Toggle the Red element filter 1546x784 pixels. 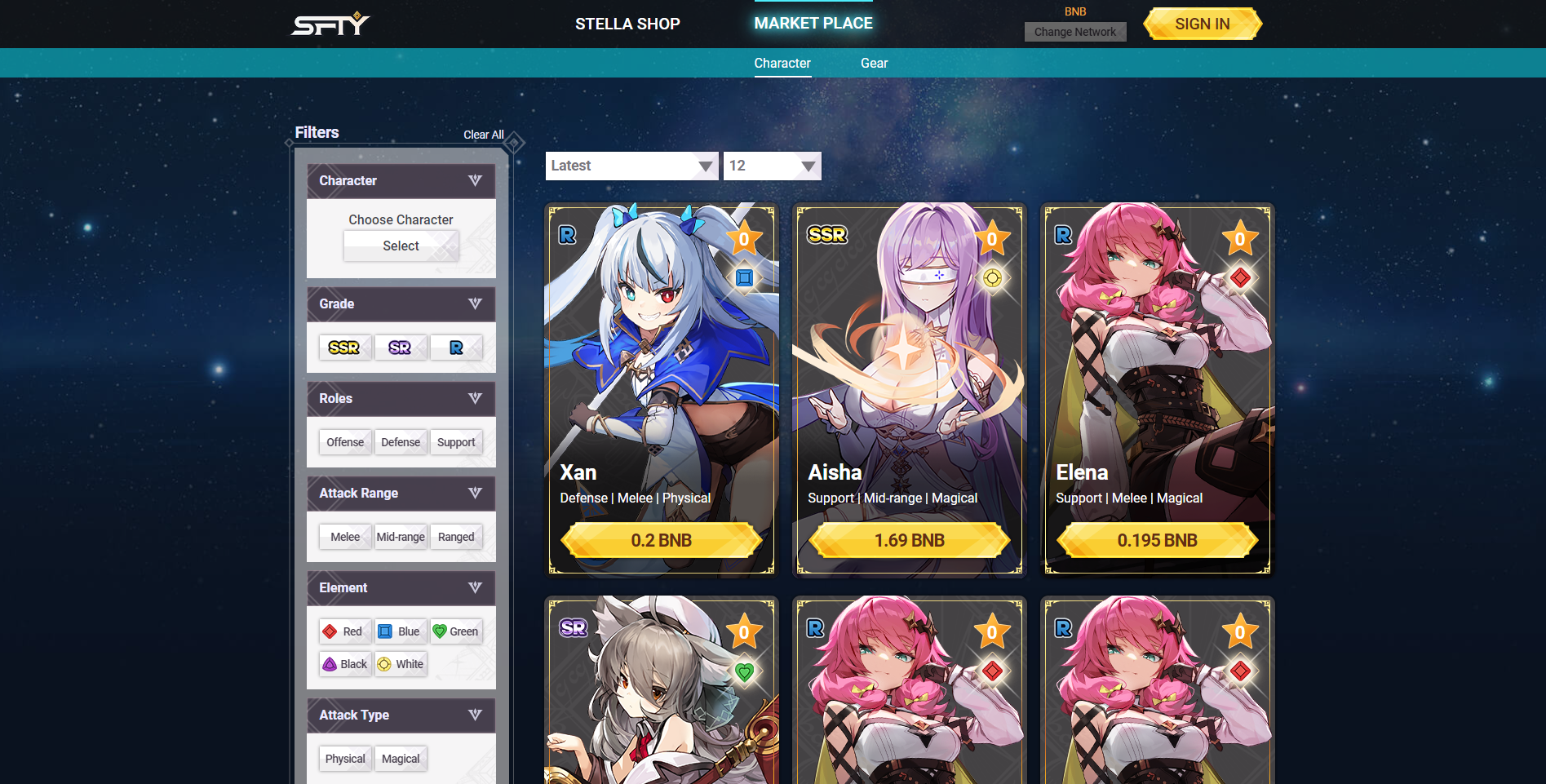pyautogui.click(x=344, y=631)
